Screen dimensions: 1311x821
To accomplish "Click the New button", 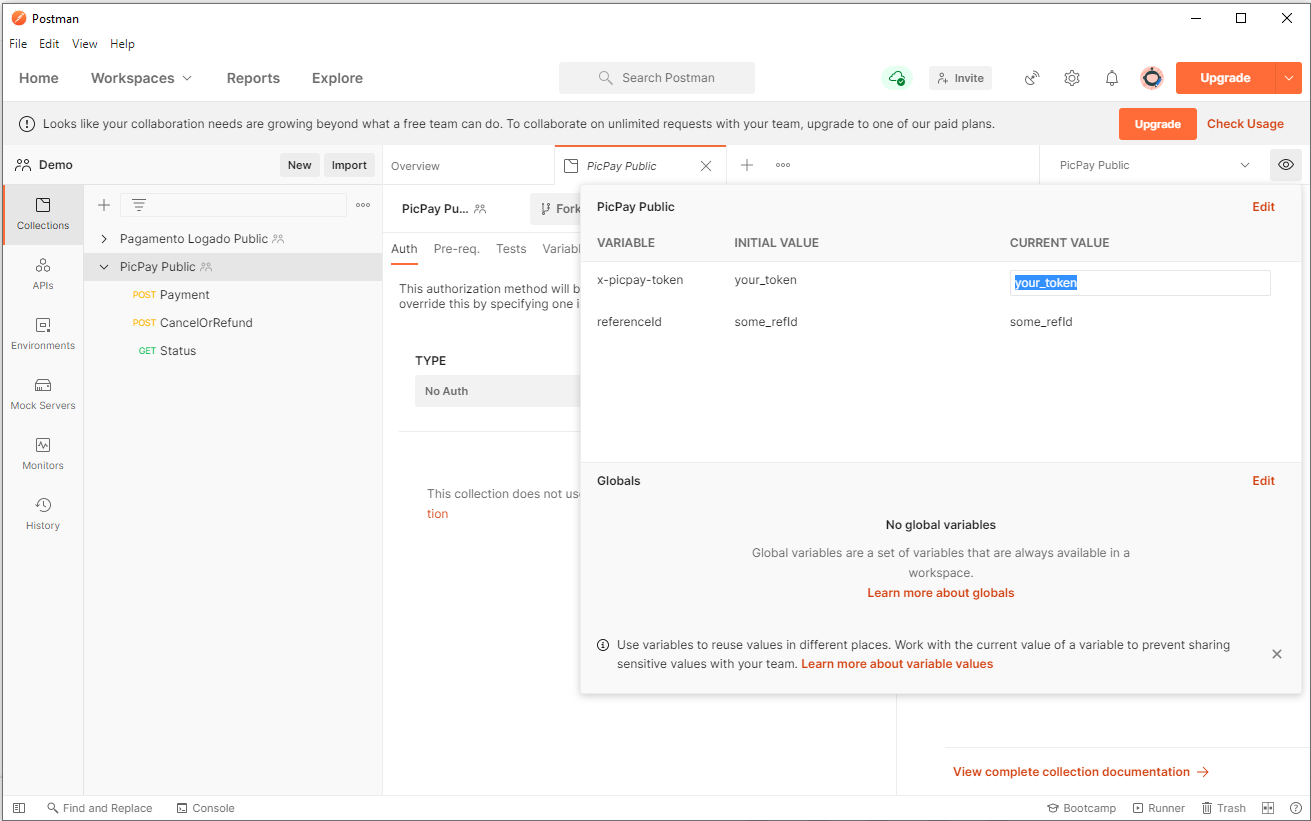I will pos(300,165).
